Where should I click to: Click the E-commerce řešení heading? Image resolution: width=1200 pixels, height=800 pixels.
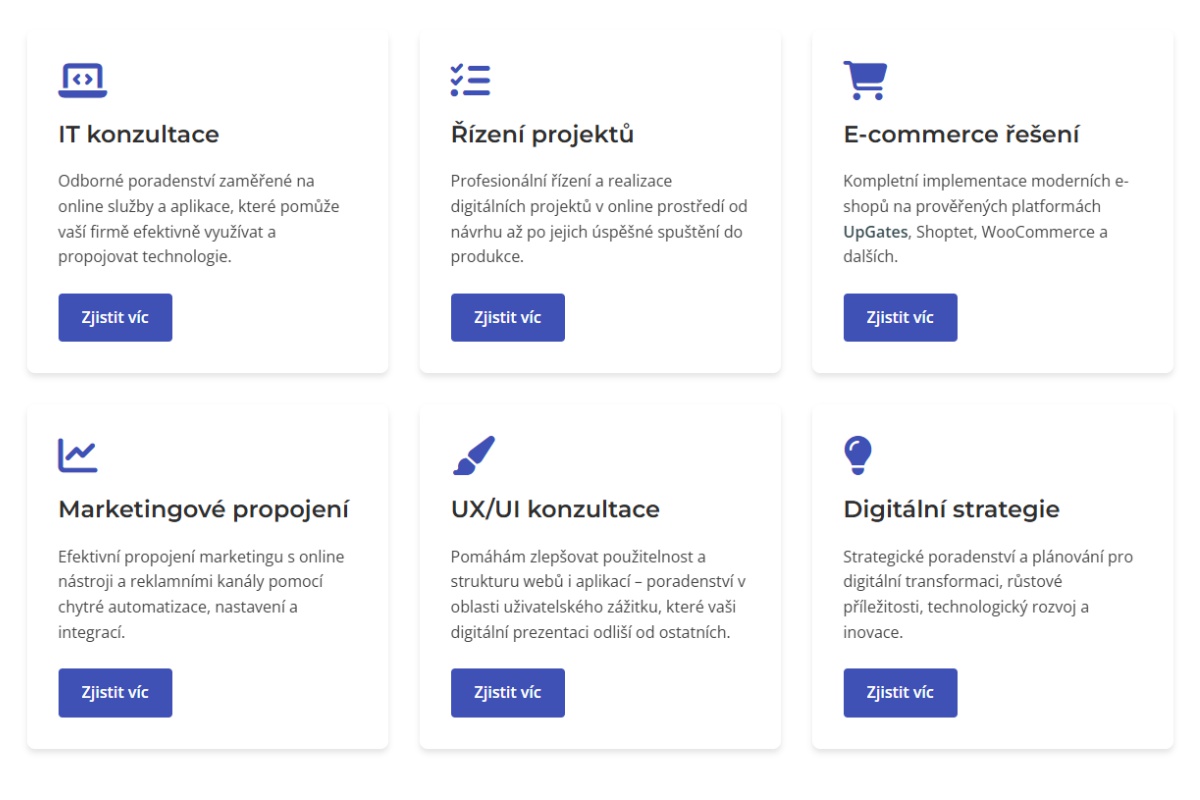click(x=961, y=134)
